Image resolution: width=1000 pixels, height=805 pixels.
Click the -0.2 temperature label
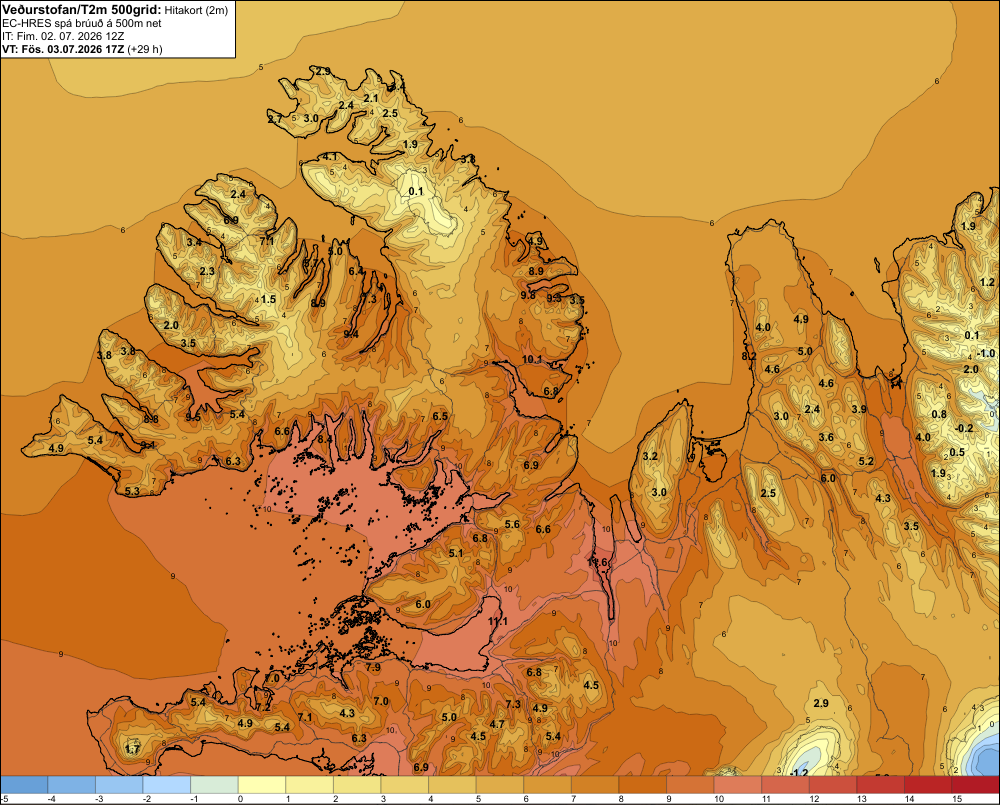tap(964, 428)
